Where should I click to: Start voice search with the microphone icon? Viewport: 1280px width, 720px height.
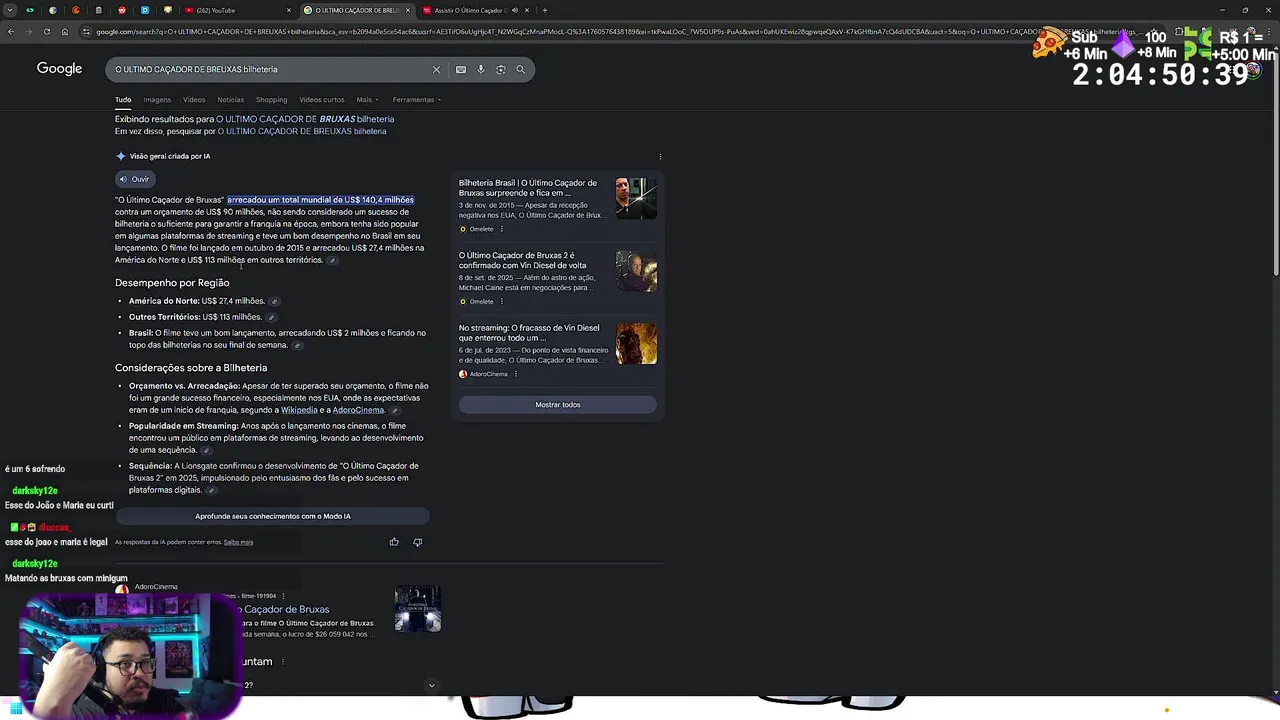click(x=481, y=69)
